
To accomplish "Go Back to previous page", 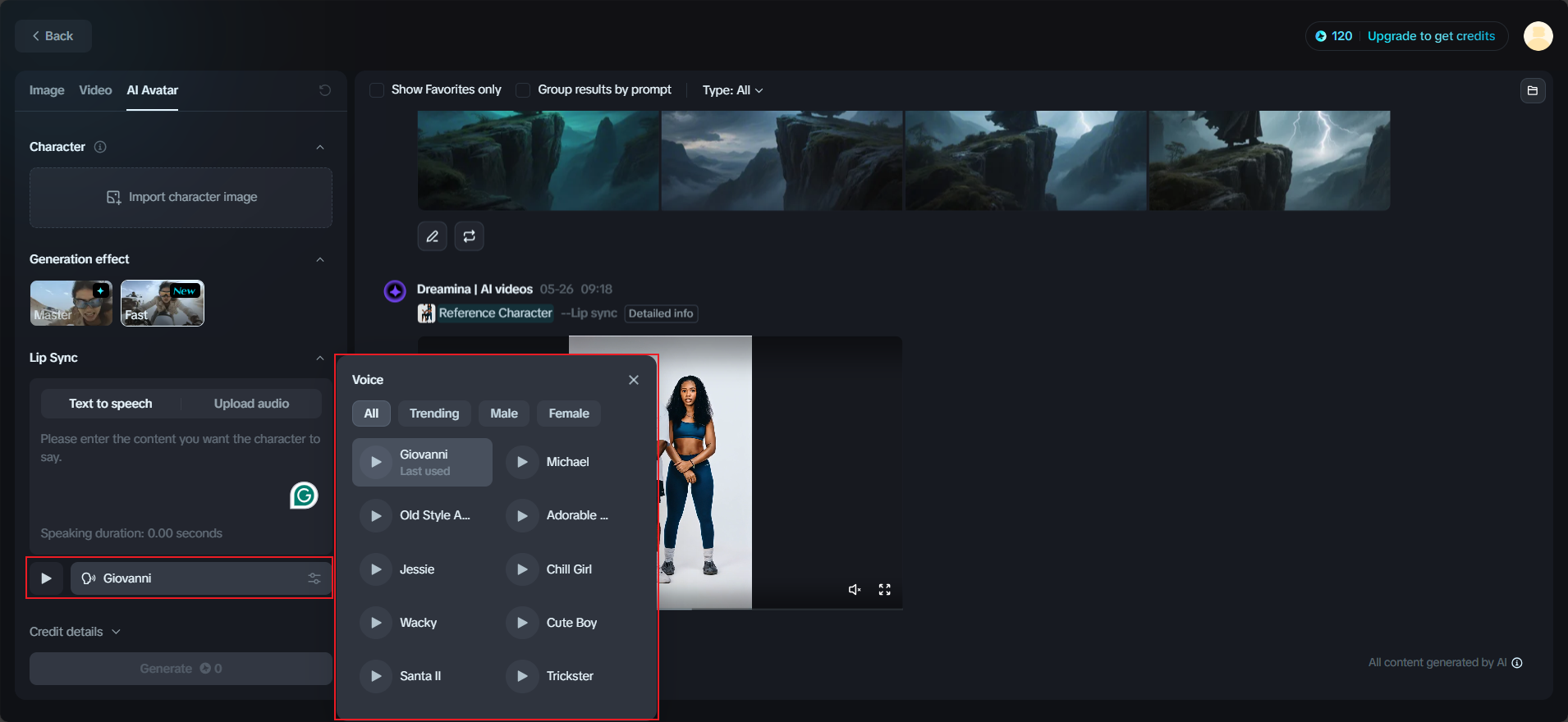I will point(53,36).
